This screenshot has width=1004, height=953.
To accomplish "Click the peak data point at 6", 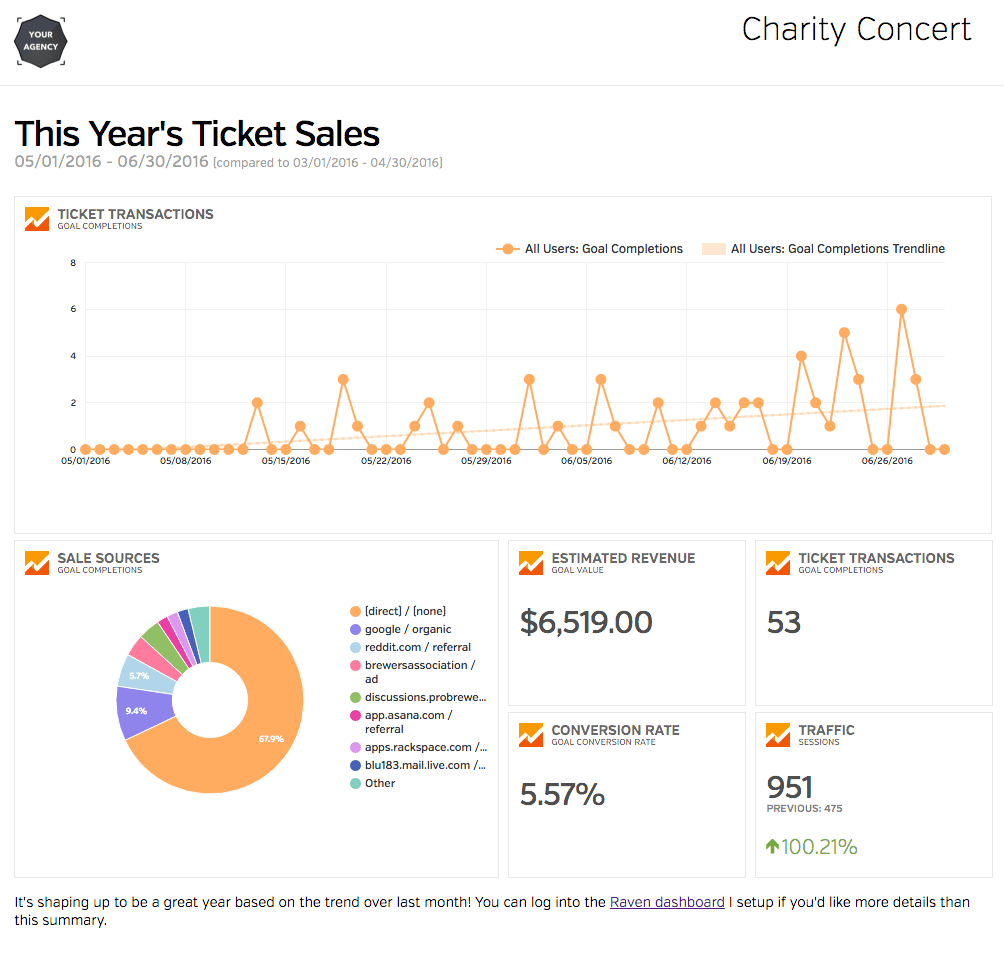I will 901,309.
